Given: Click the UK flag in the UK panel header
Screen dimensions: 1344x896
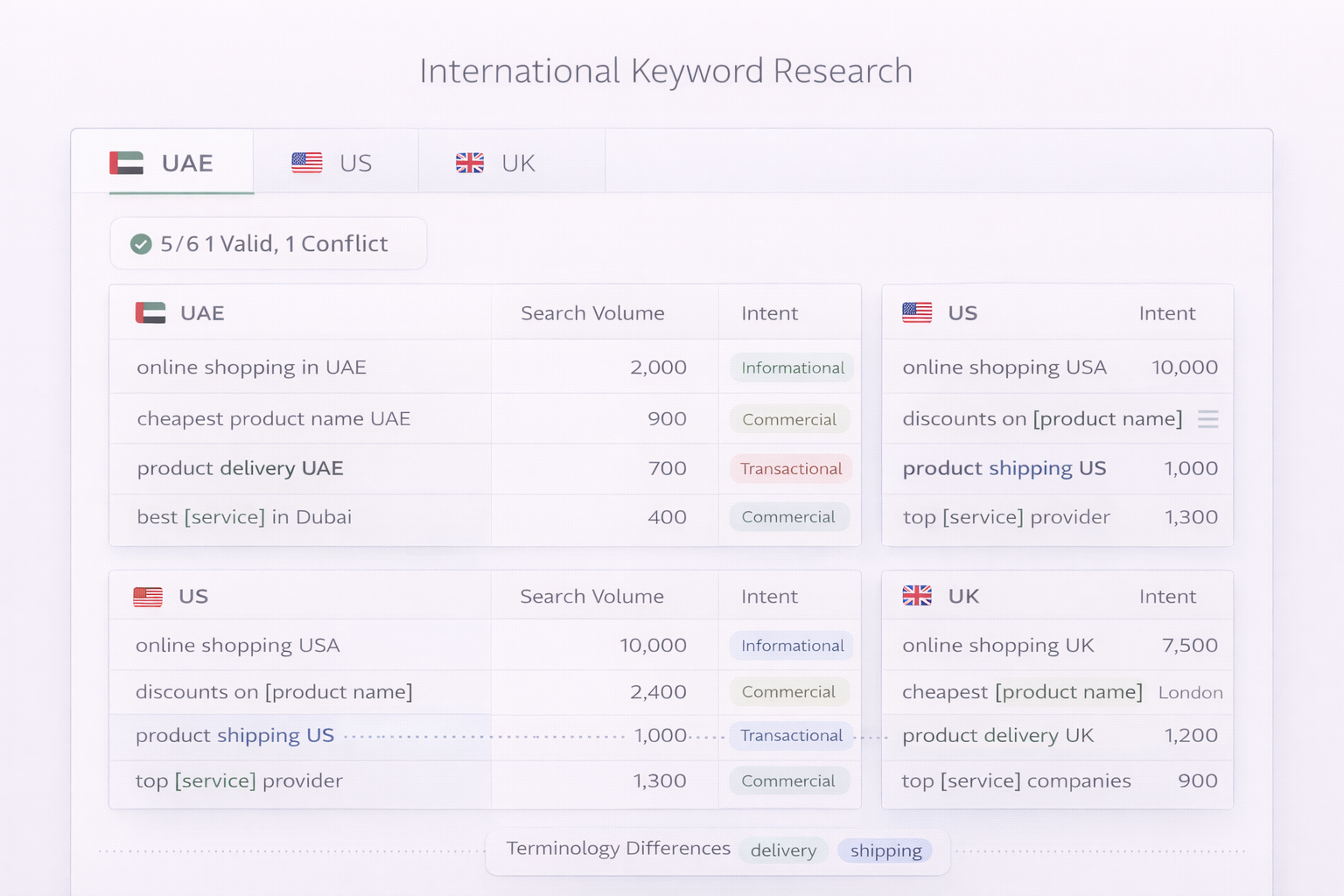Looking at the screenshot, I should [916, 596].
